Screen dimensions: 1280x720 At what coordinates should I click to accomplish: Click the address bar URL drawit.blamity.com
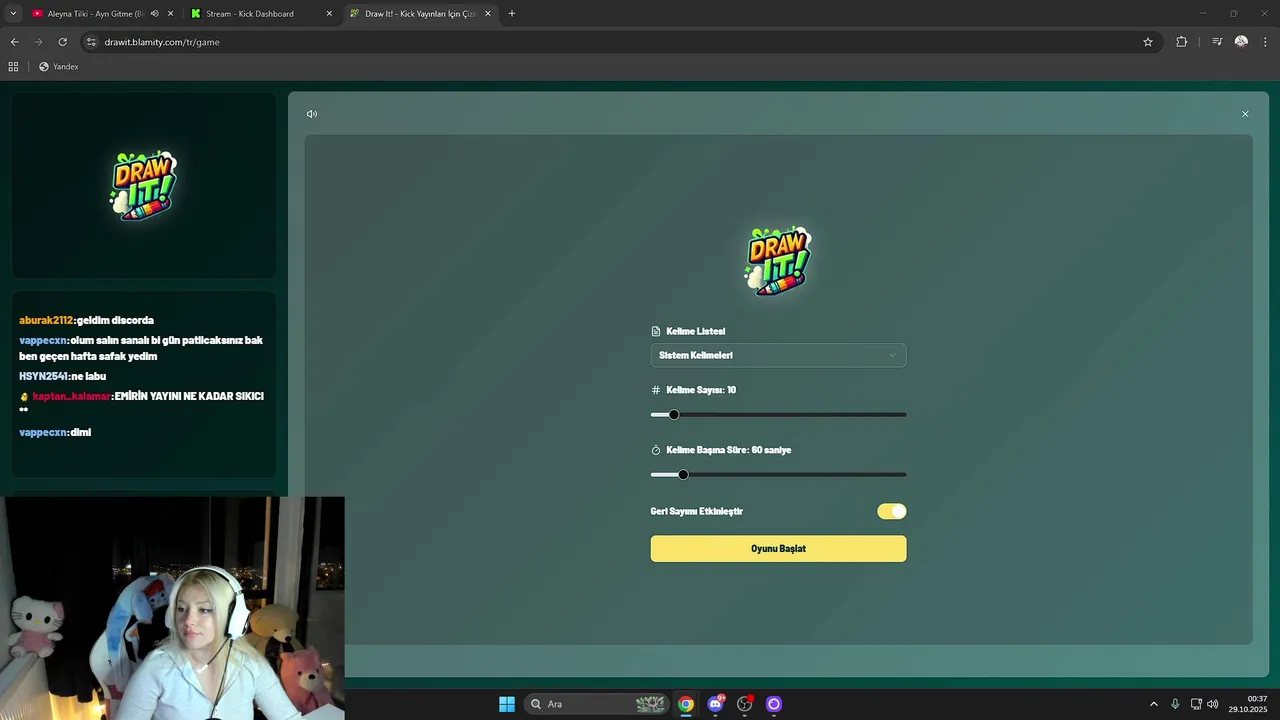click(x=162, y=42)
